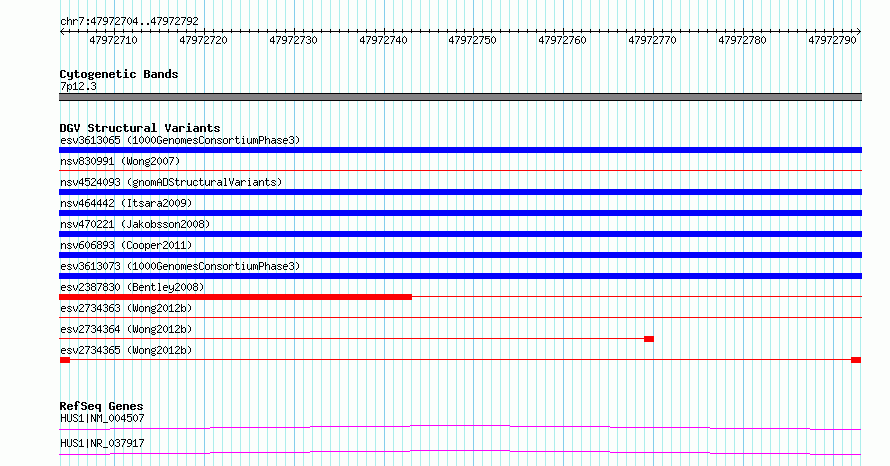Click the blue bar under nsv606893
This screenshot has width=890, height=466.
click(460, 255)
